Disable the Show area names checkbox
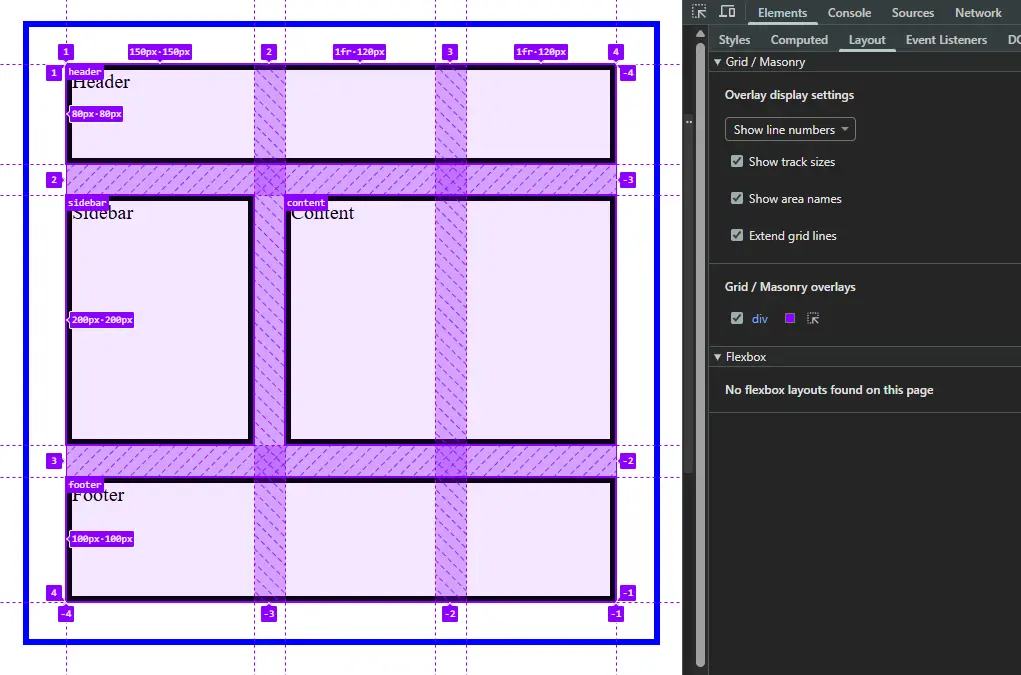This screenshot has height=675, width=1021. 737,199
